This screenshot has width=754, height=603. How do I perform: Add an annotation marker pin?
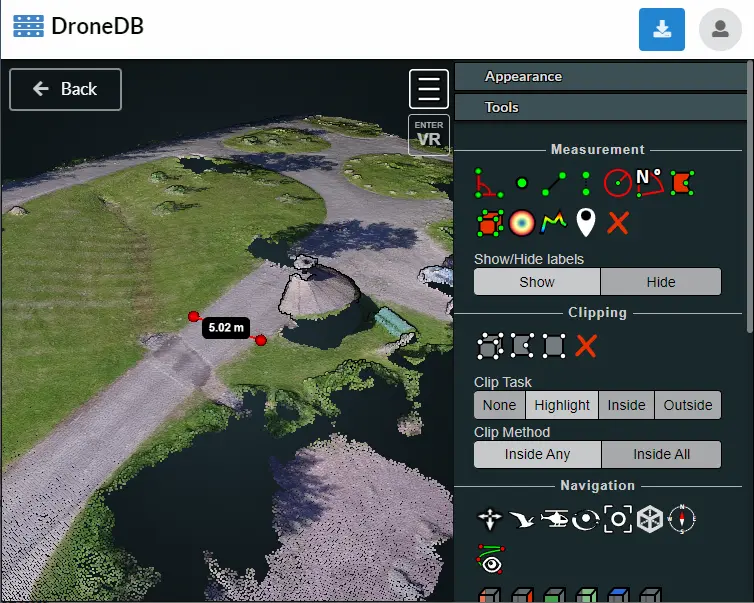coord(585,222)
